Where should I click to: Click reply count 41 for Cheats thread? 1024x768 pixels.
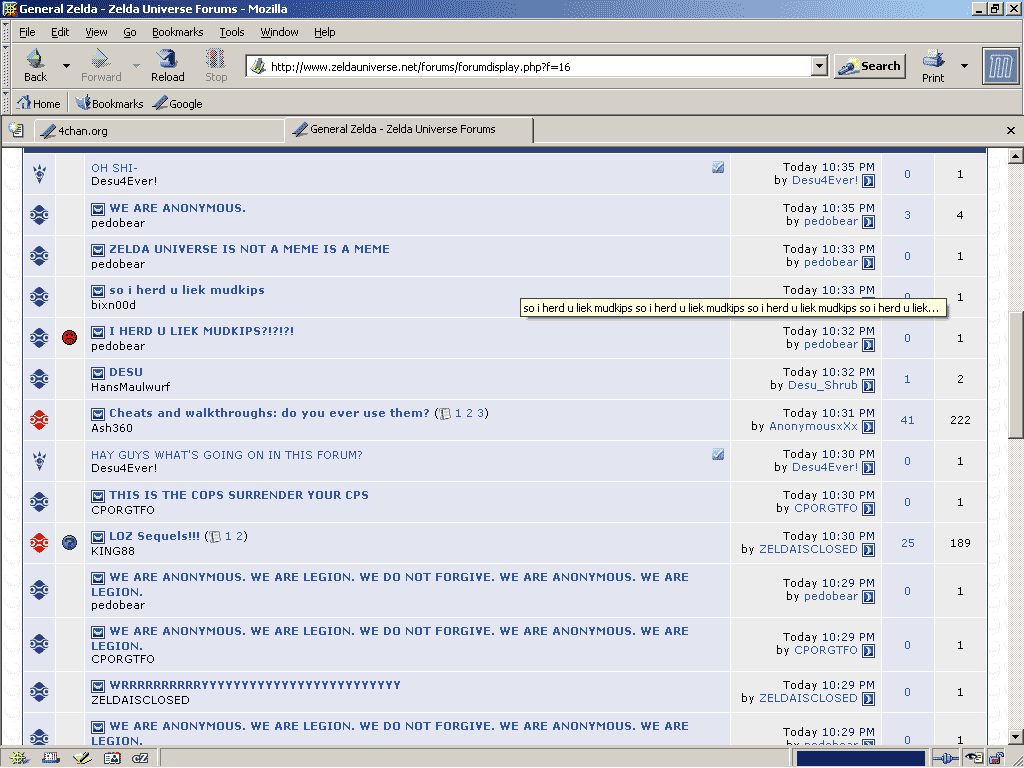click(907, 420)
